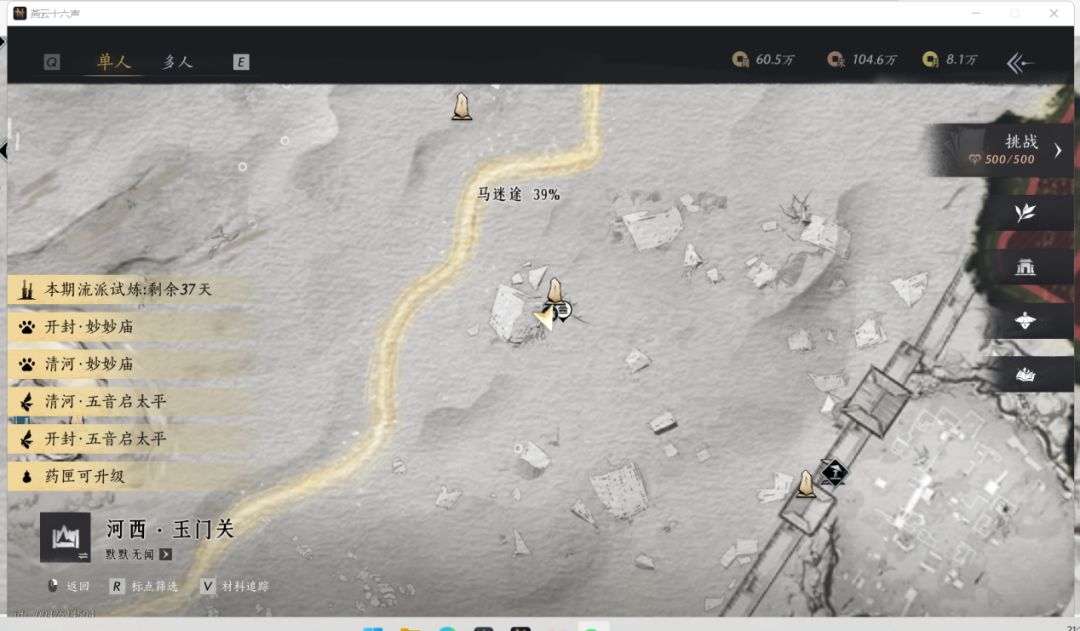1080x631 pixels.
Task: Click the V key hint icon
Action: [x=207, y=586]
